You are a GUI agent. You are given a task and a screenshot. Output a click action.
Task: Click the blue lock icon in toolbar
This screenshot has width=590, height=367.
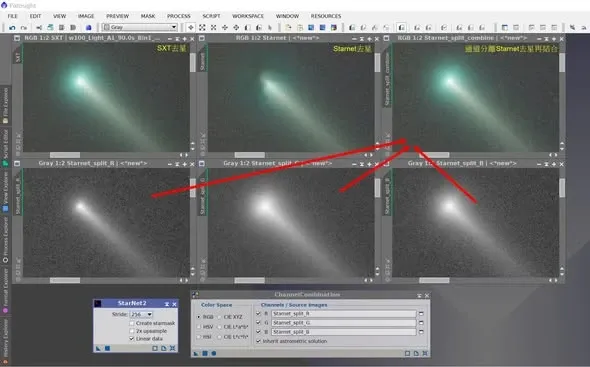click(x=88, y=27)
